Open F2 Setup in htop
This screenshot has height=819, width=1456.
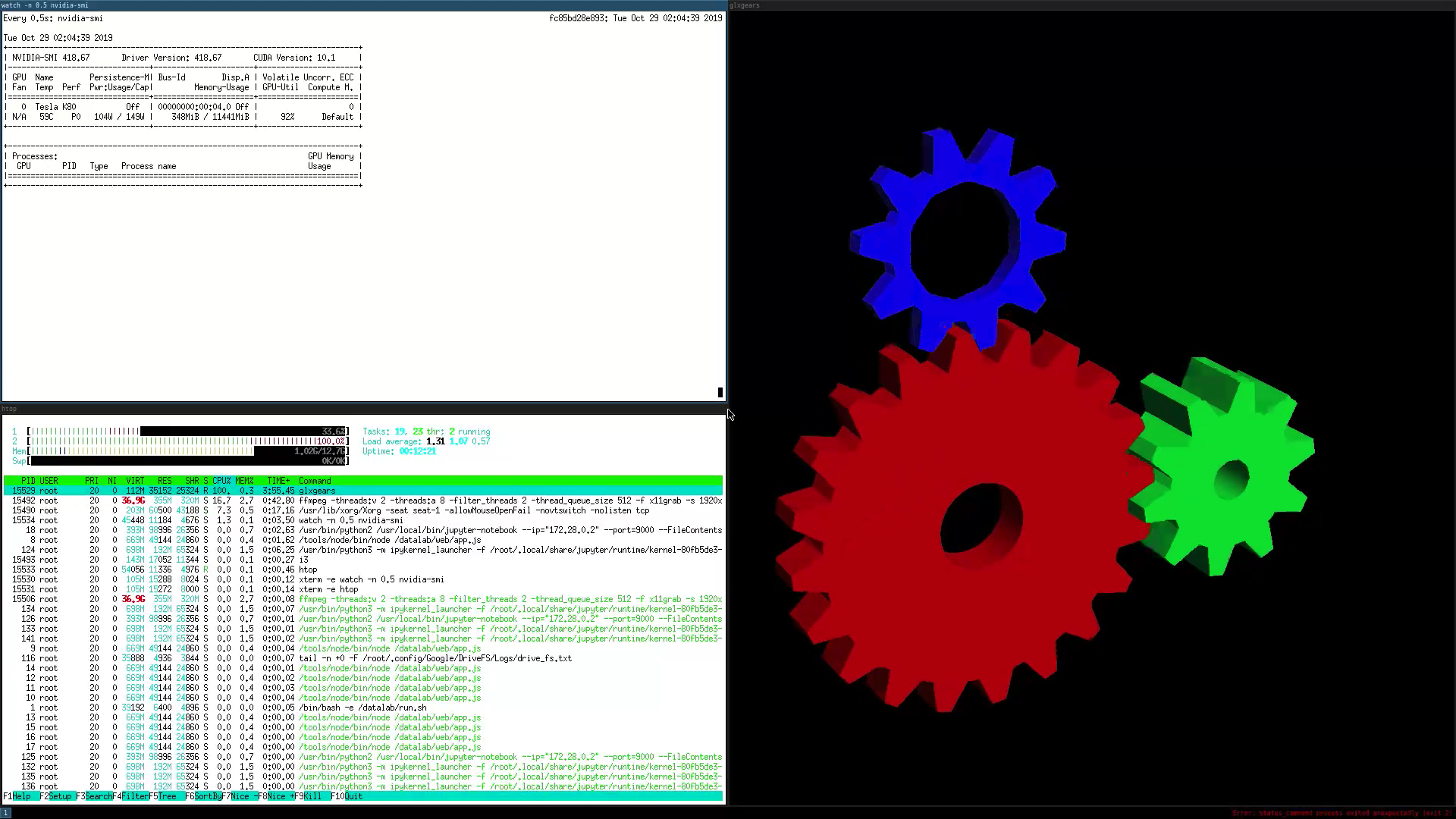click(x=59, y=796)
